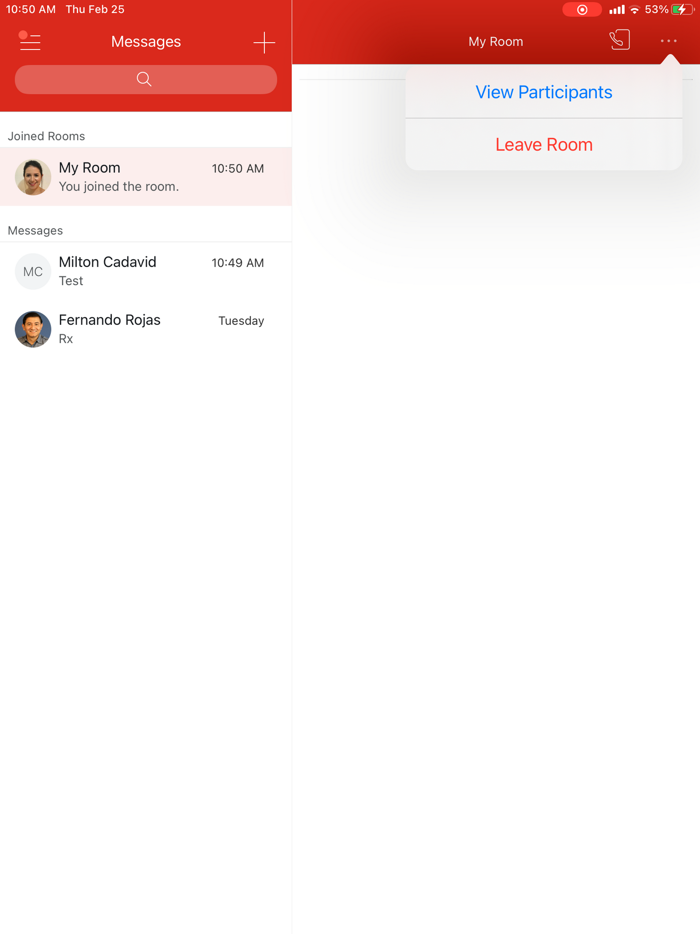Tap the My Room avatar photo
The image size is (700, 934).
[x=33, y=177]
